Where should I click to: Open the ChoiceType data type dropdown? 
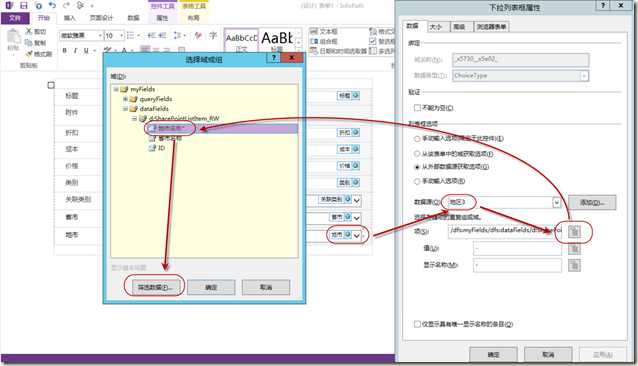(584, 76)
